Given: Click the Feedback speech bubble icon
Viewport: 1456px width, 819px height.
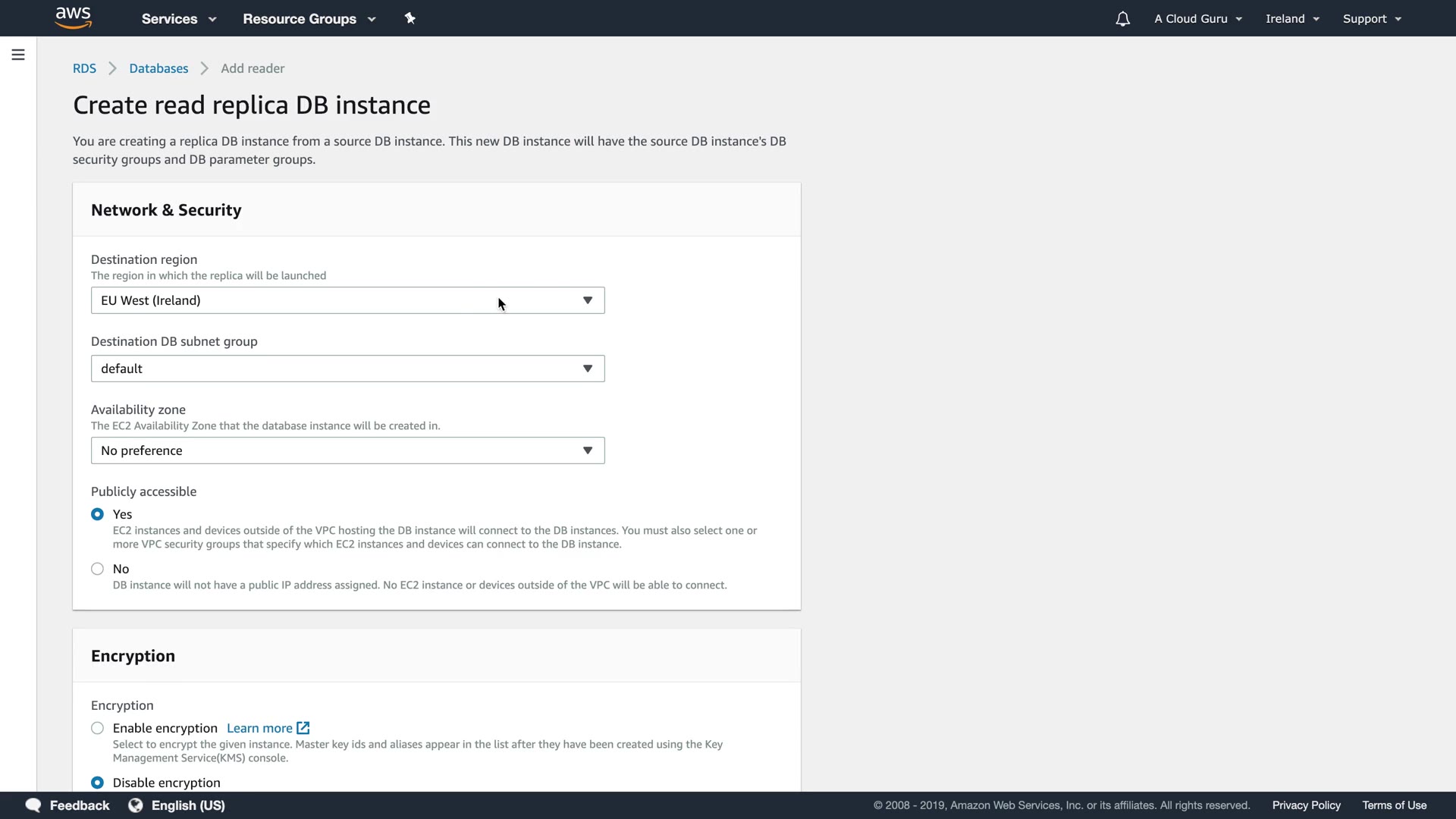Looking at the screenshot, I should coord(33,805).
